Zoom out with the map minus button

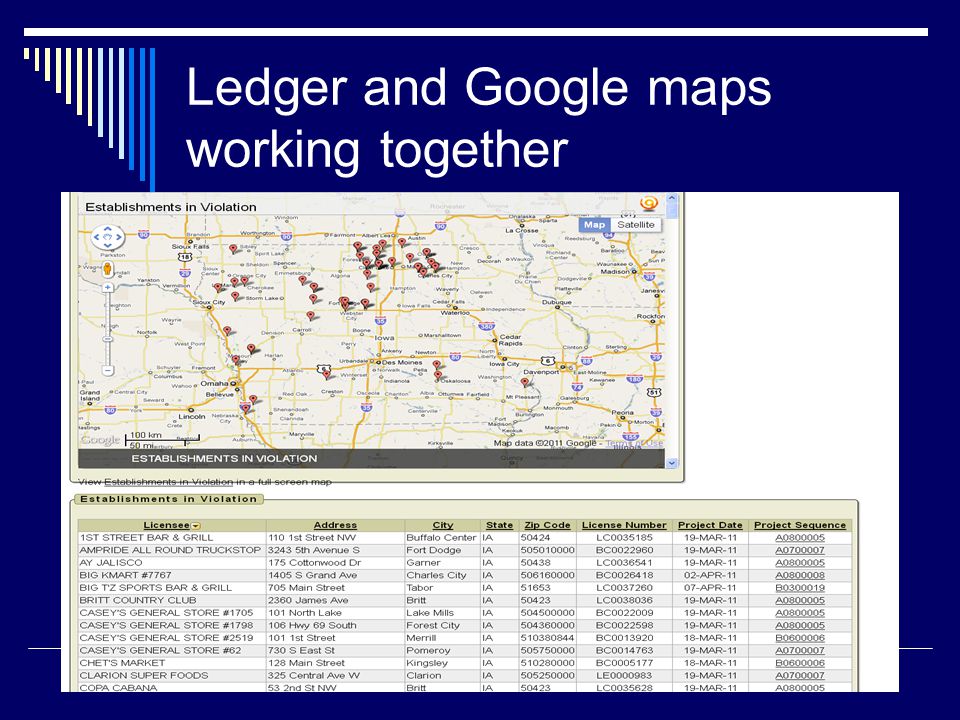coord(108,370)
